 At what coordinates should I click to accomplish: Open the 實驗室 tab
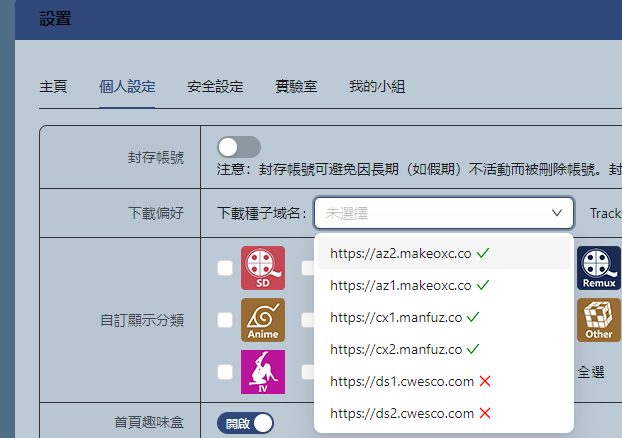point(296,86)
